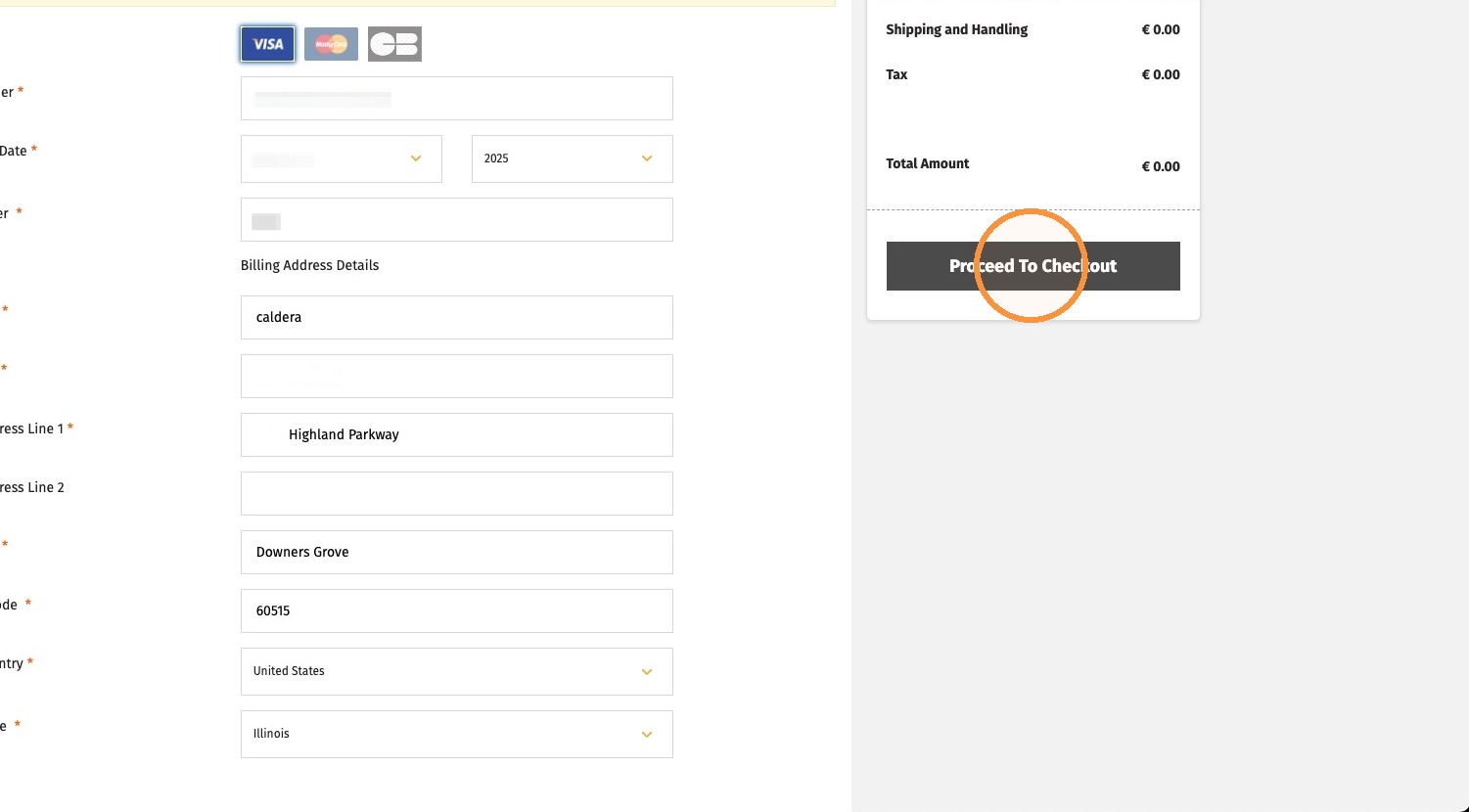Select the Visa card type icon
1469x812 pixels.
(x=267, y=44)
